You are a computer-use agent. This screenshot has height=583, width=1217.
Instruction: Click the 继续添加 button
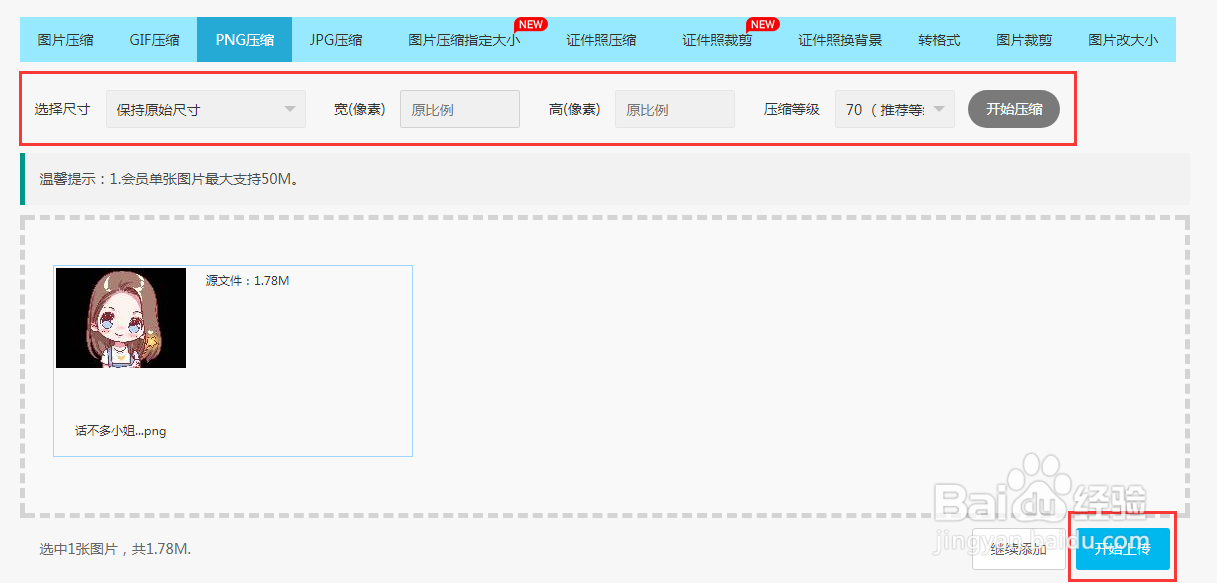[1019, 549]
